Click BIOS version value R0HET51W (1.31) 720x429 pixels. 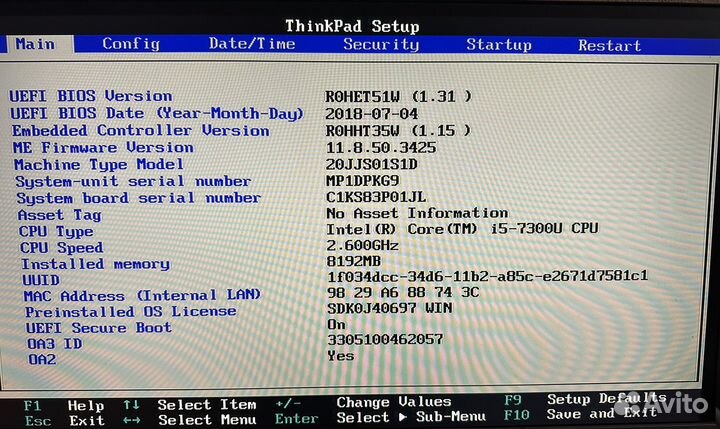[398, 96]
